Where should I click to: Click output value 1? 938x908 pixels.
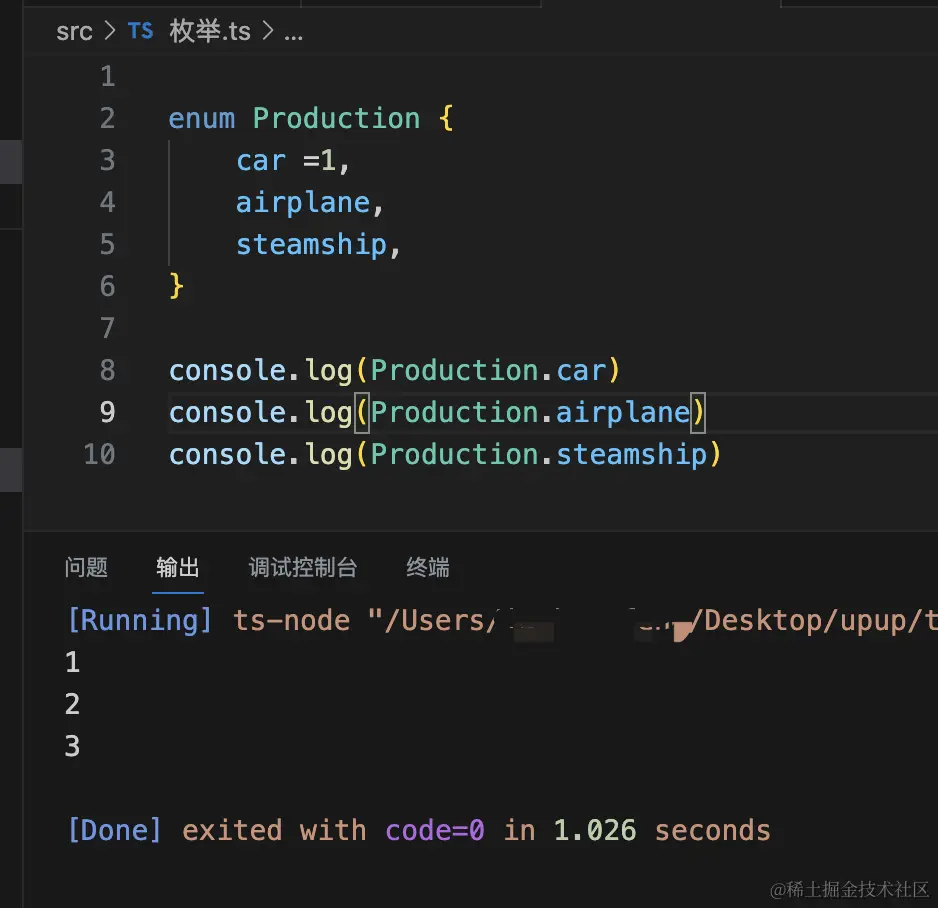72,662
